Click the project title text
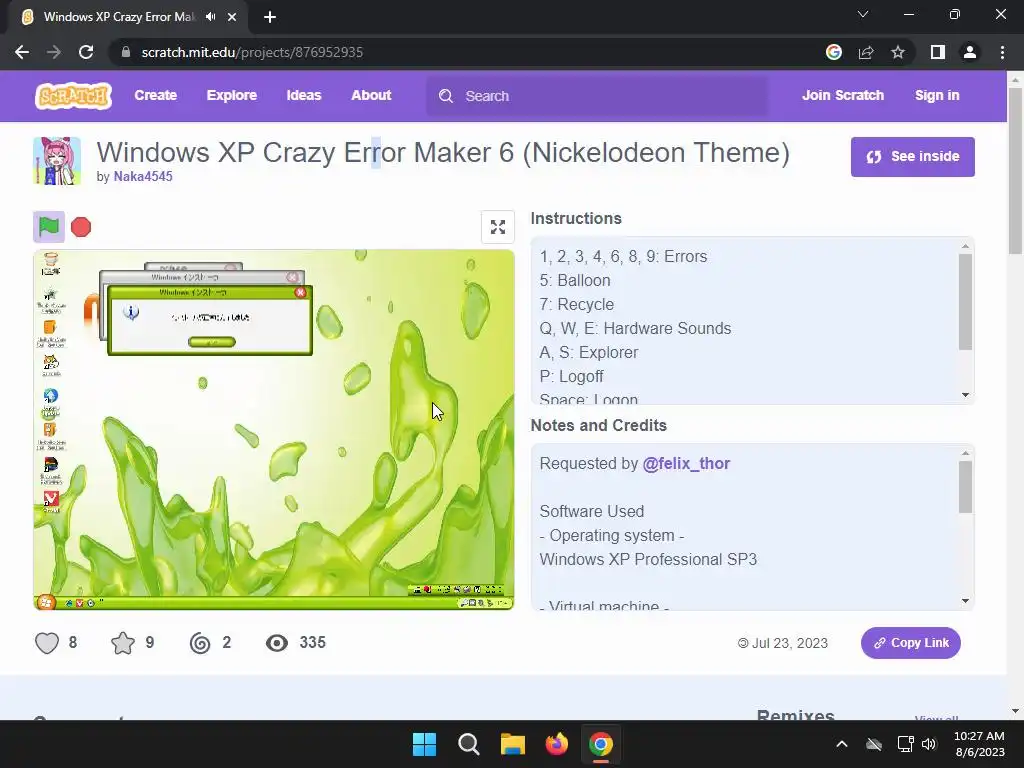Viewport: 1024px width, 768px height. pyautogui.click(x=443, y=153)
